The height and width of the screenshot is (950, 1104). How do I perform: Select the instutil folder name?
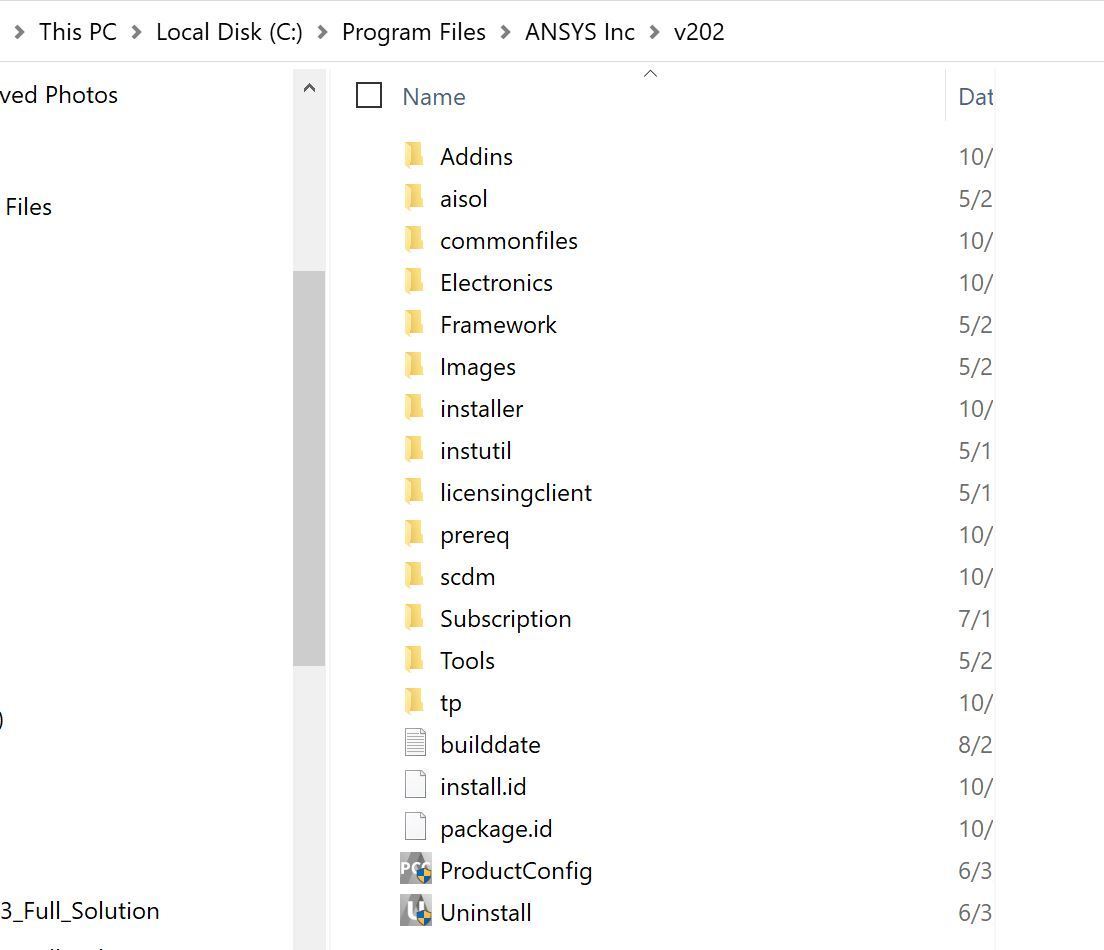pos(476,451)
